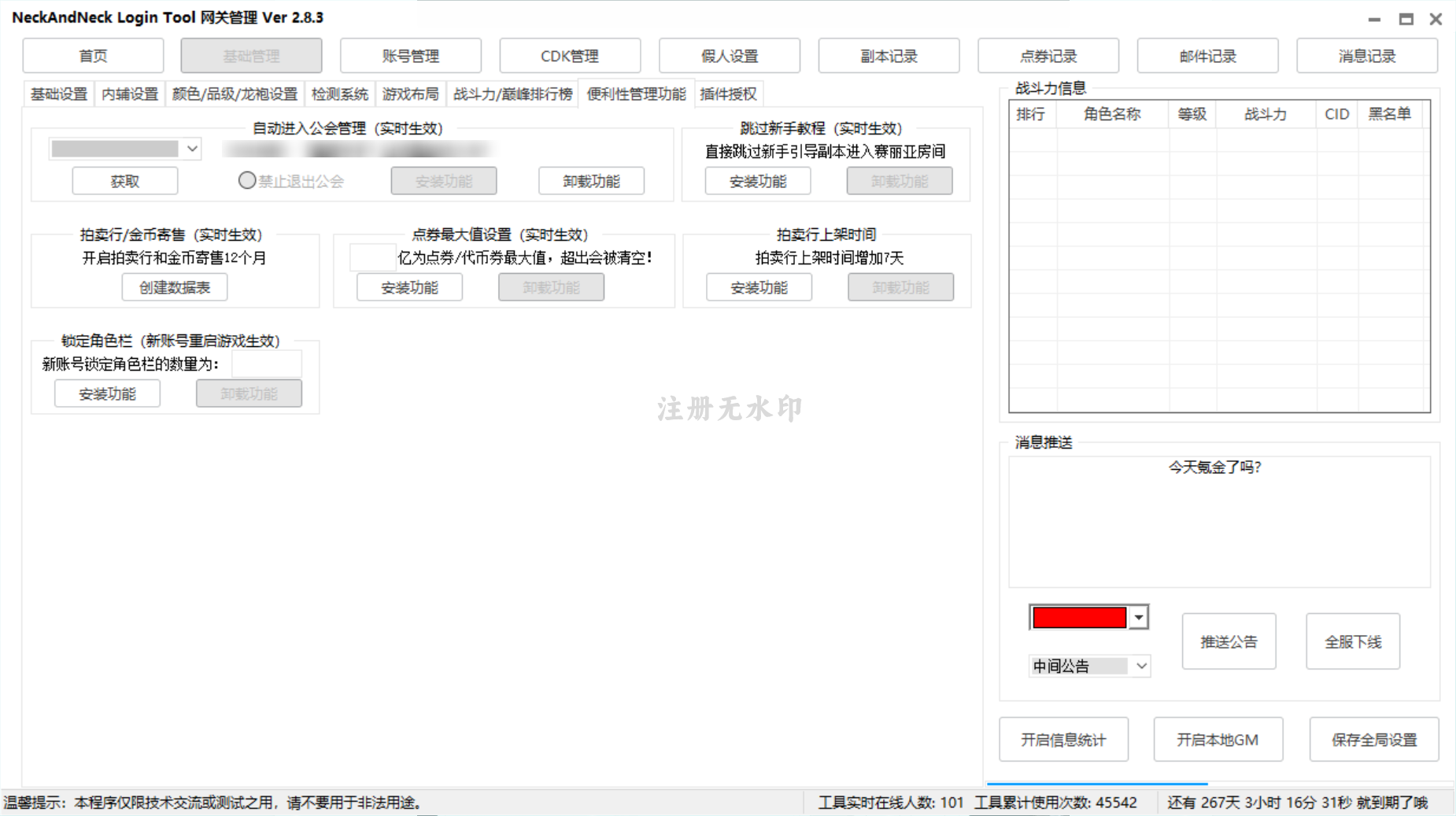Click 安装功能 for 点券最大值设置
This screenshot has width=1456, height=816.
(x=409, y=287)
